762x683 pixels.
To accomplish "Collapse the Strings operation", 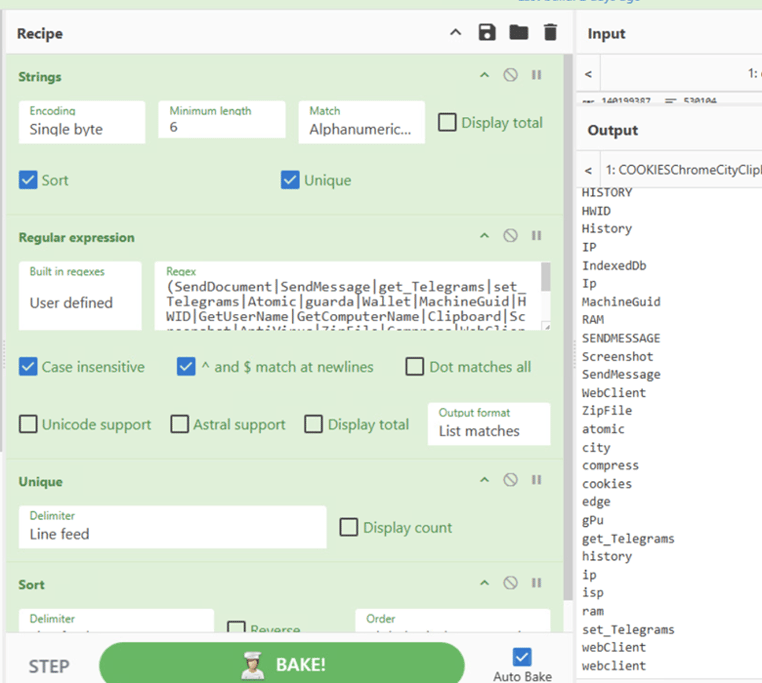I will tap(485, 75).
